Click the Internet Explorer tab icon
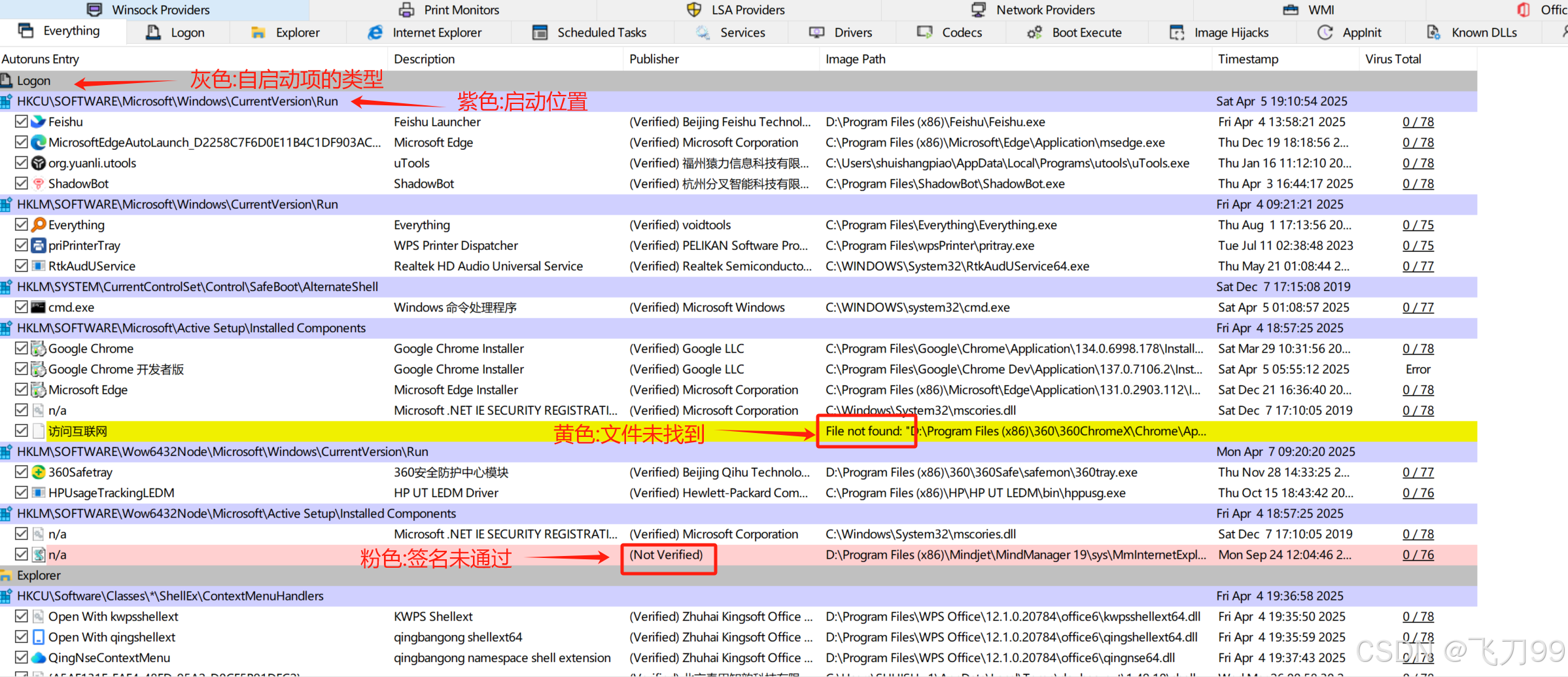The image size is (1568, 677). 375,32
